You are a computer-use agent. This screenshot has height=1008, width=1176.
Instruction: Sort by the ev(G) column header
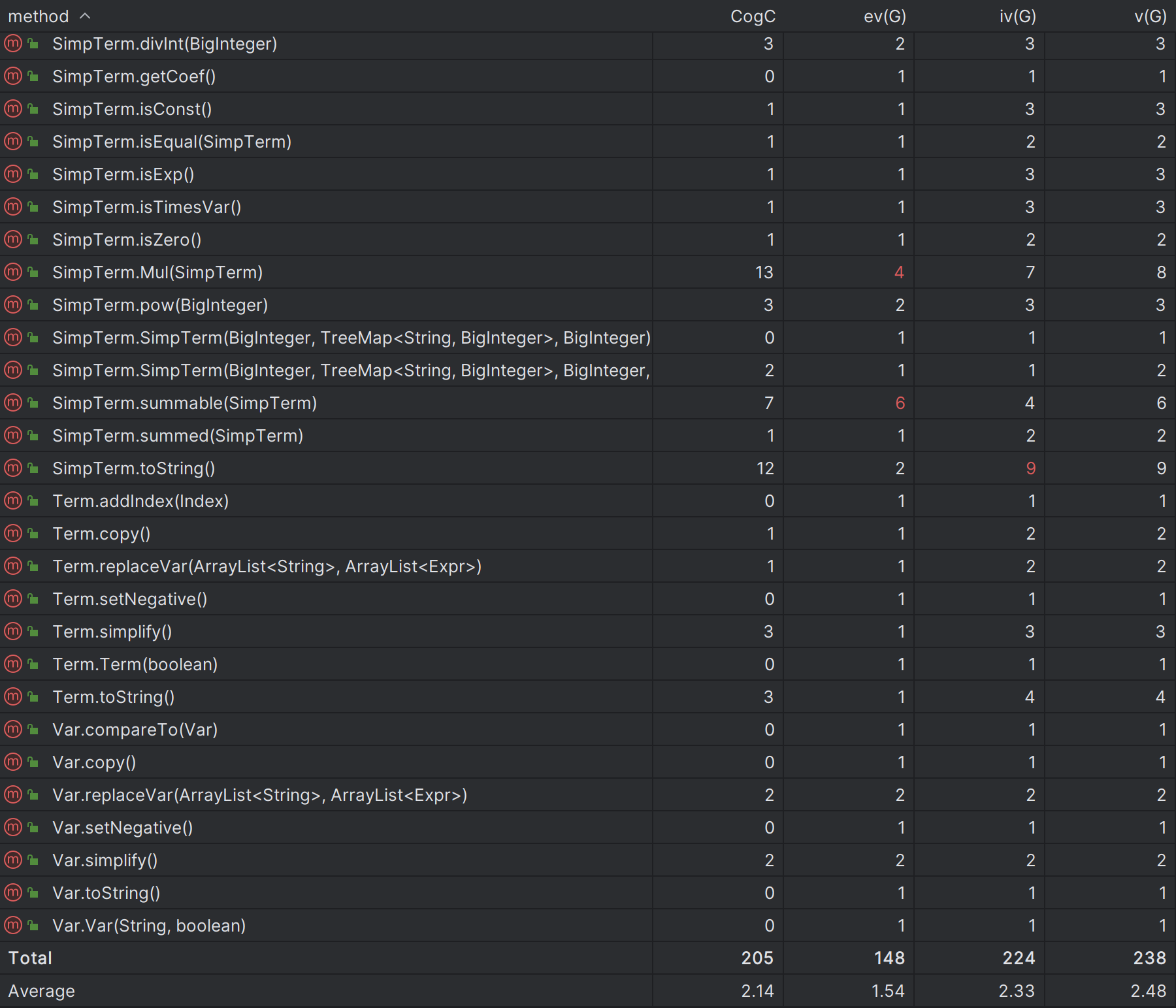[885, 16]
